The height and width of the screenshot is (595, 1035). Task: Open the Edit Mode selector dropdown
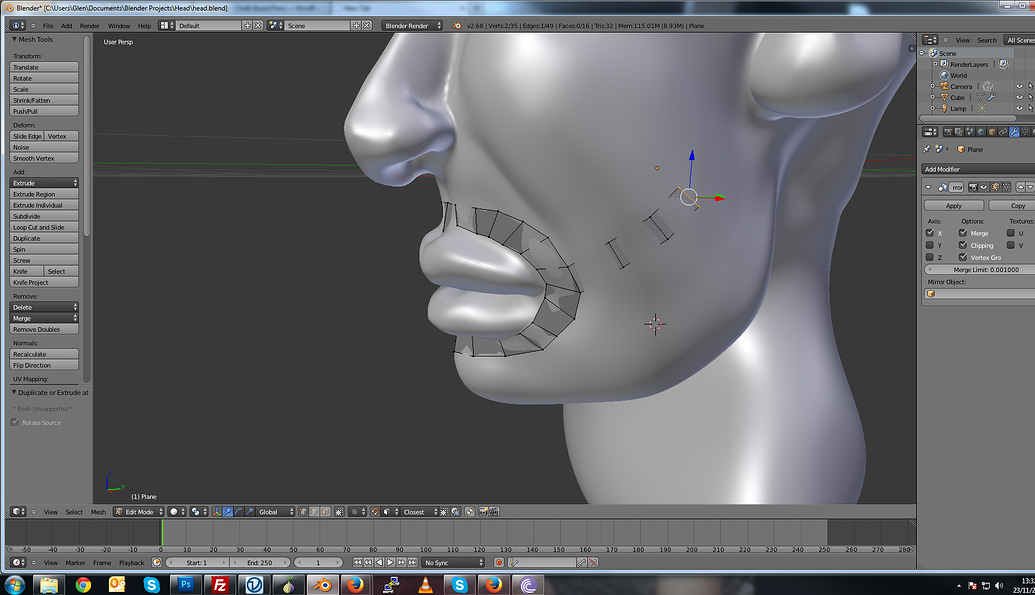[139, 512]
